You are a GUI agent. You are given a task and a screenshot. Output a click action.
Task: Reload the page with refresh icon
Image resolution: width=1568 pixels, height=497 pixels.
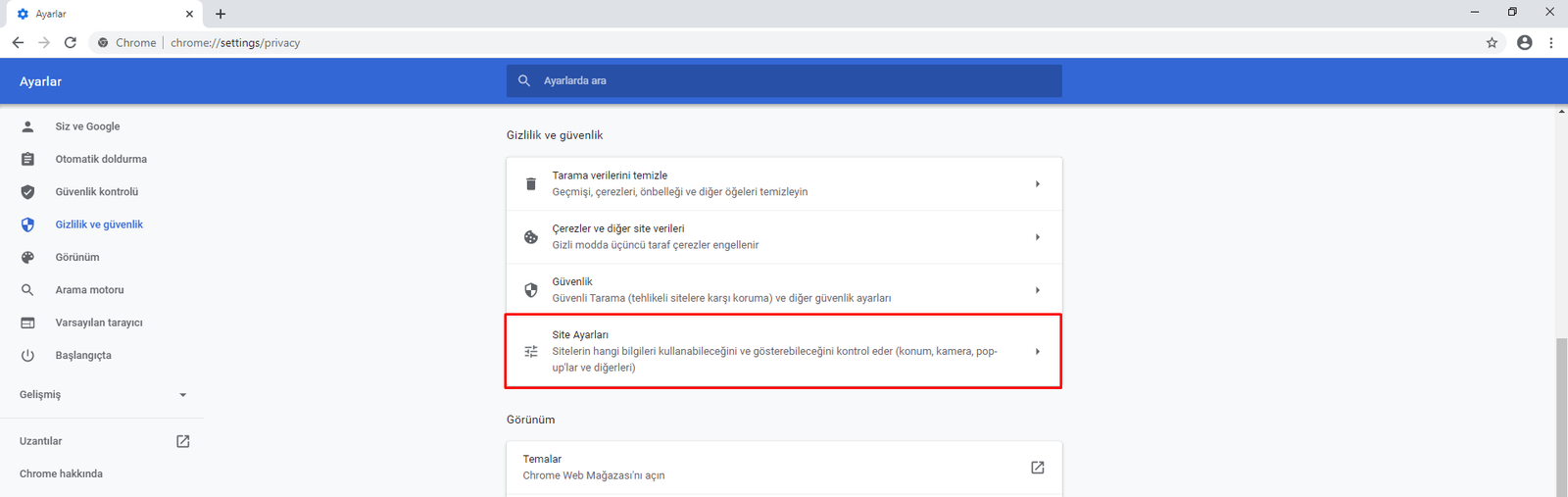(71, 43)
